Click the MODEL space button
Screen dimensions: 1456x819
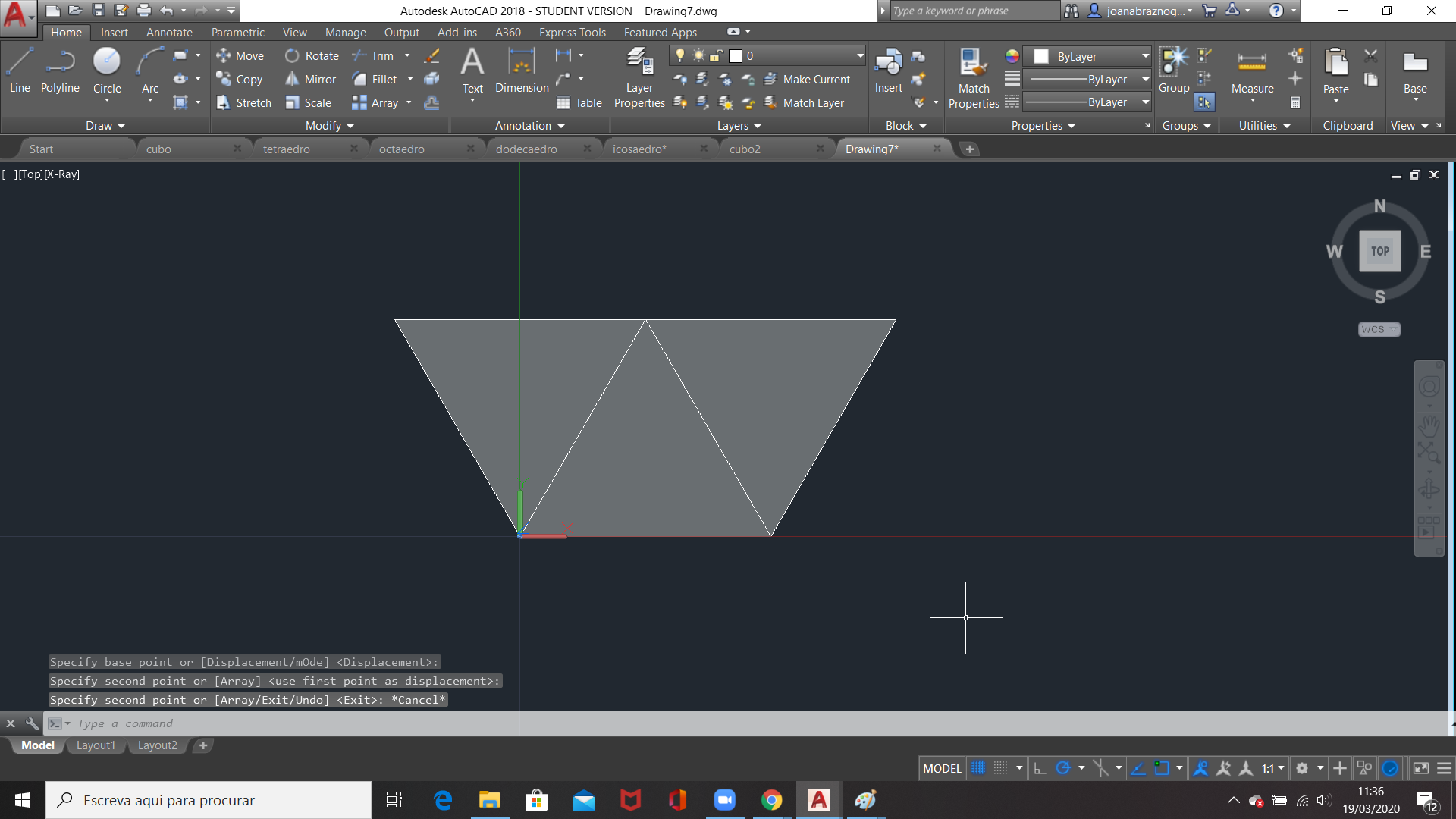tap(942, 768)
